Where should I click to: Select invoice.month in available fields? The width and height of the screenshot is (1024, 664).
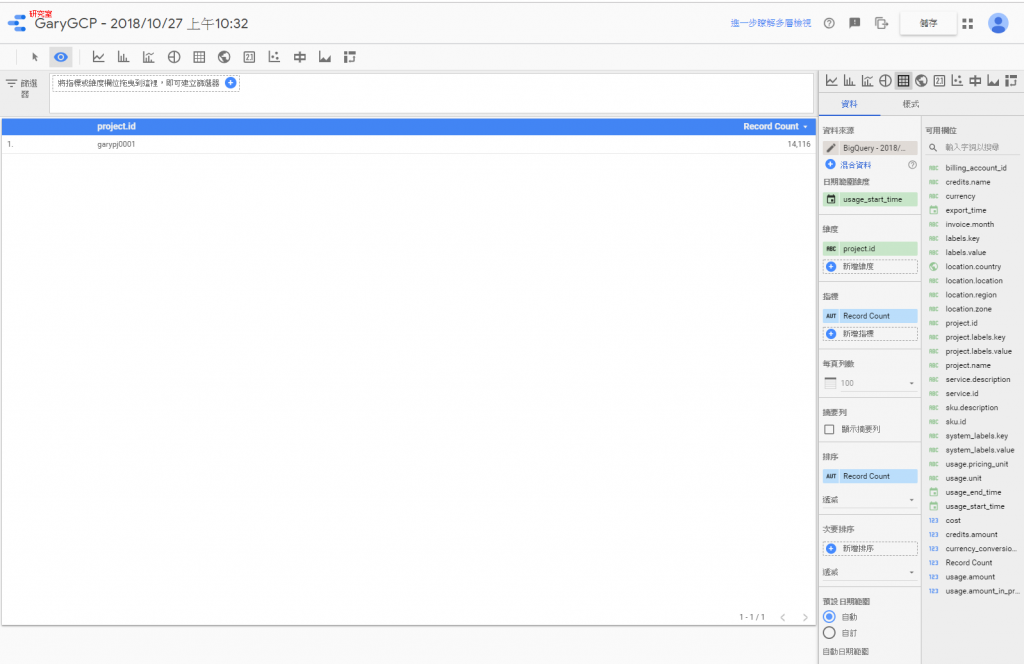pyautogui.click(x=970, y=225)
